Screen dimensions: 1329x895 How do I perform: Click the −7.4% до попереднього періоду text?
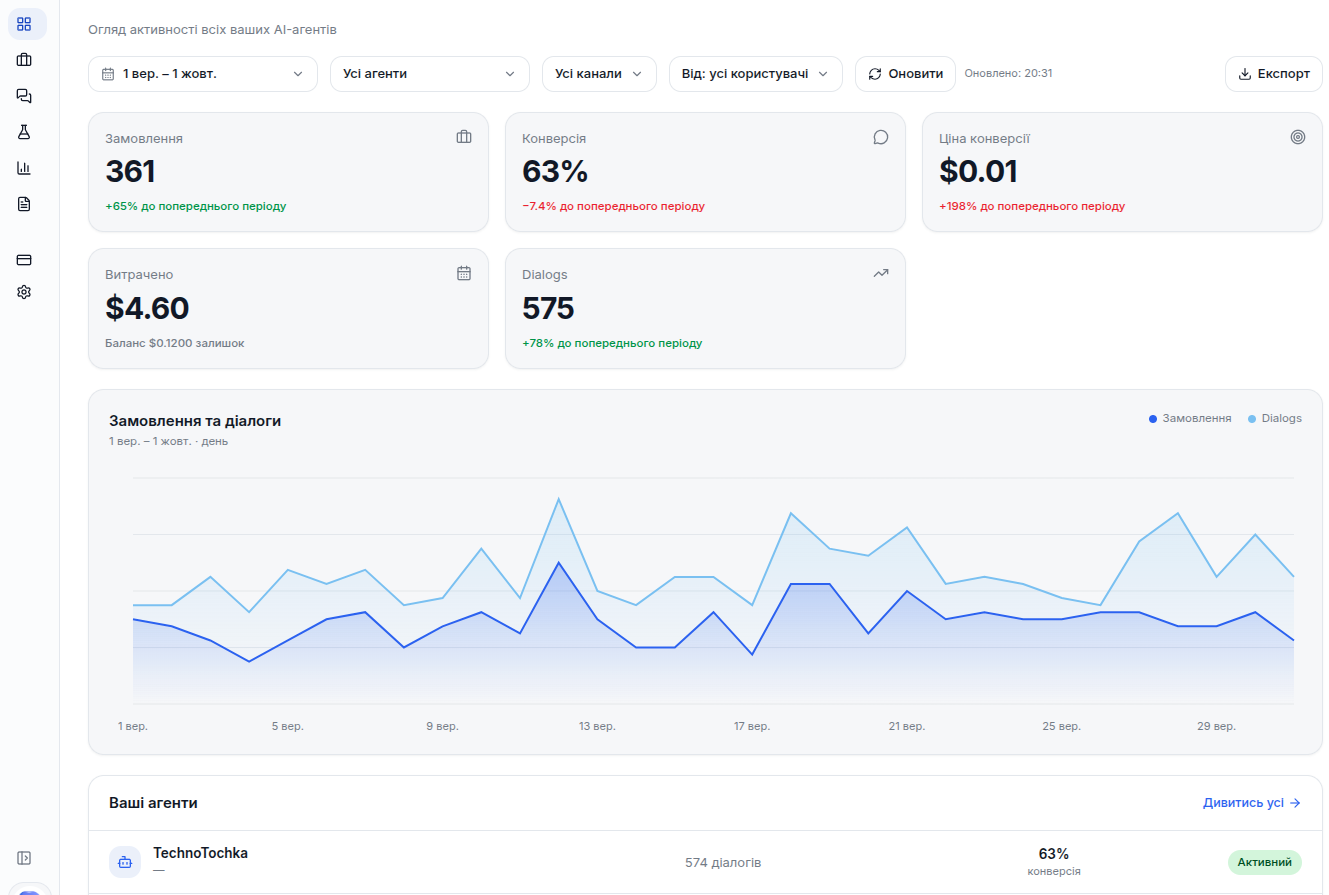(613, 207)
